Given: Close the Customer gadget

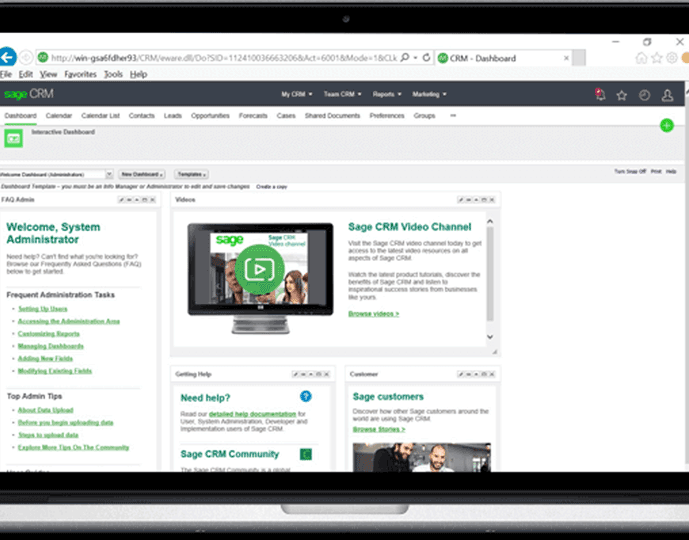Looking at the screenshot, I should tap(492, 374).
